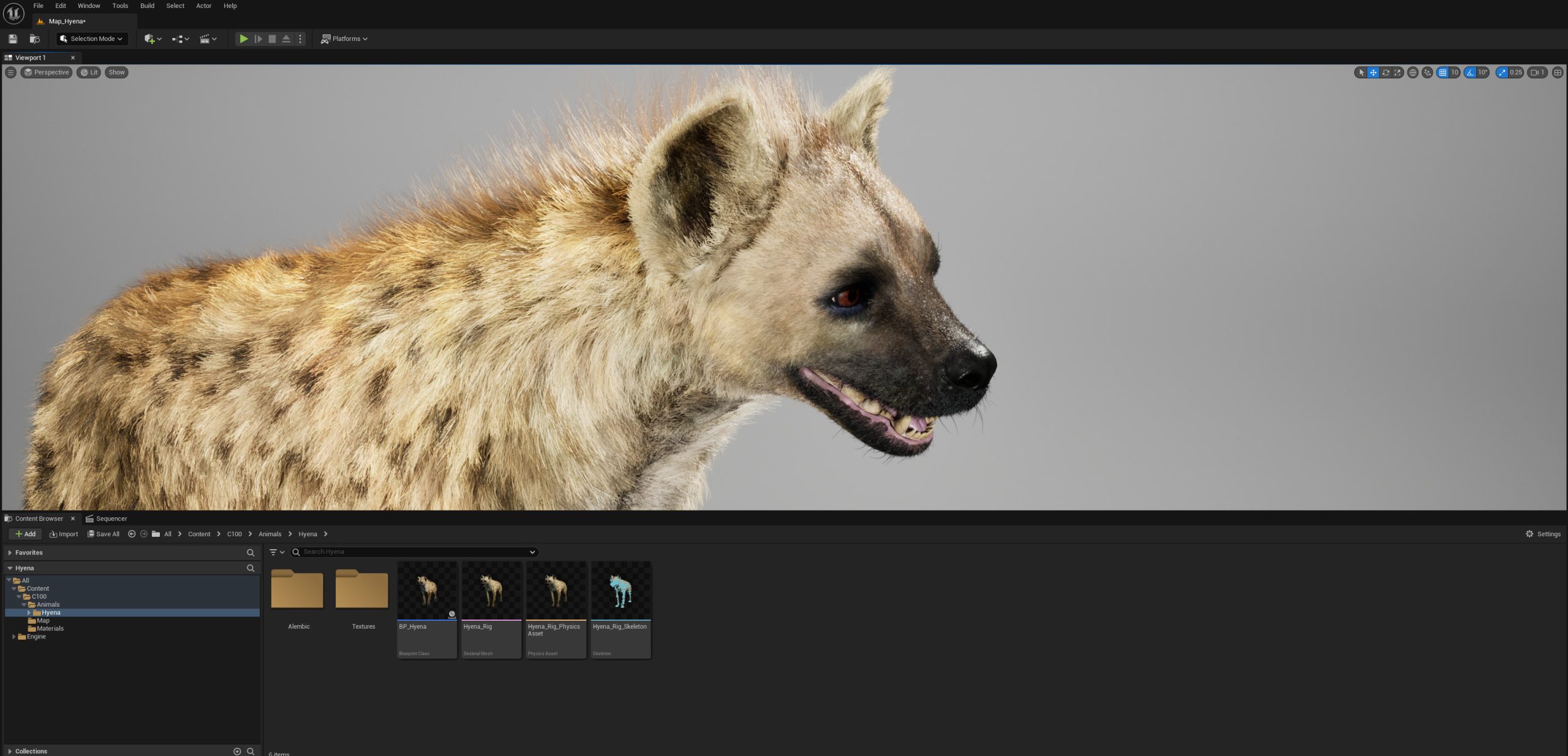The image size is (1568, 756).
Task: Toggle grid snapping on or off
Action: (1442, 72)
